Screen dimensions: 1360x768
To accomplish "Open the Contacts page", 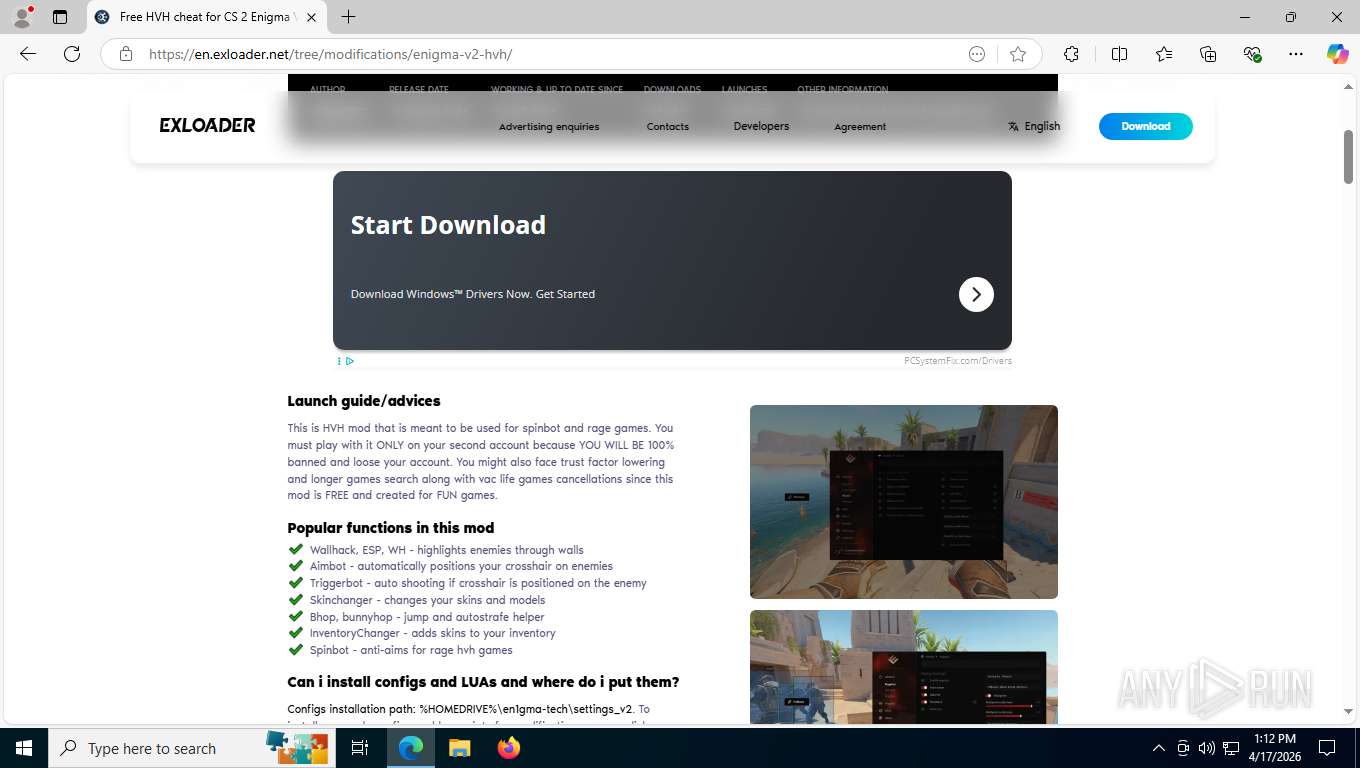I will coord(668,127).
